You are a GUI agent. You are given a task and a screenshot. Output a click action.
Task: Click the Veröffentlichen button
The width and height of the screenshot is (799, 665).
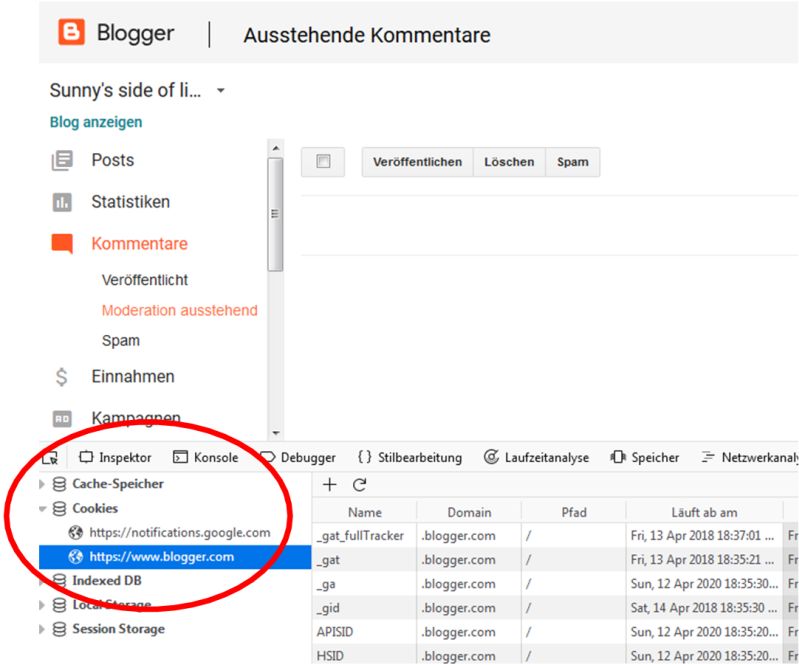click(x=417, y=162)
